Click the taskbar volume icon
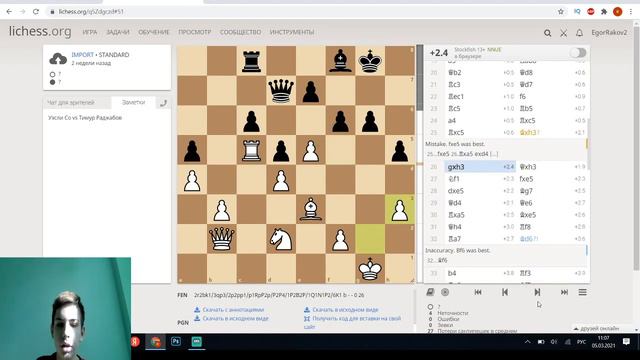640x360 pixels. [x=554, y=342]
